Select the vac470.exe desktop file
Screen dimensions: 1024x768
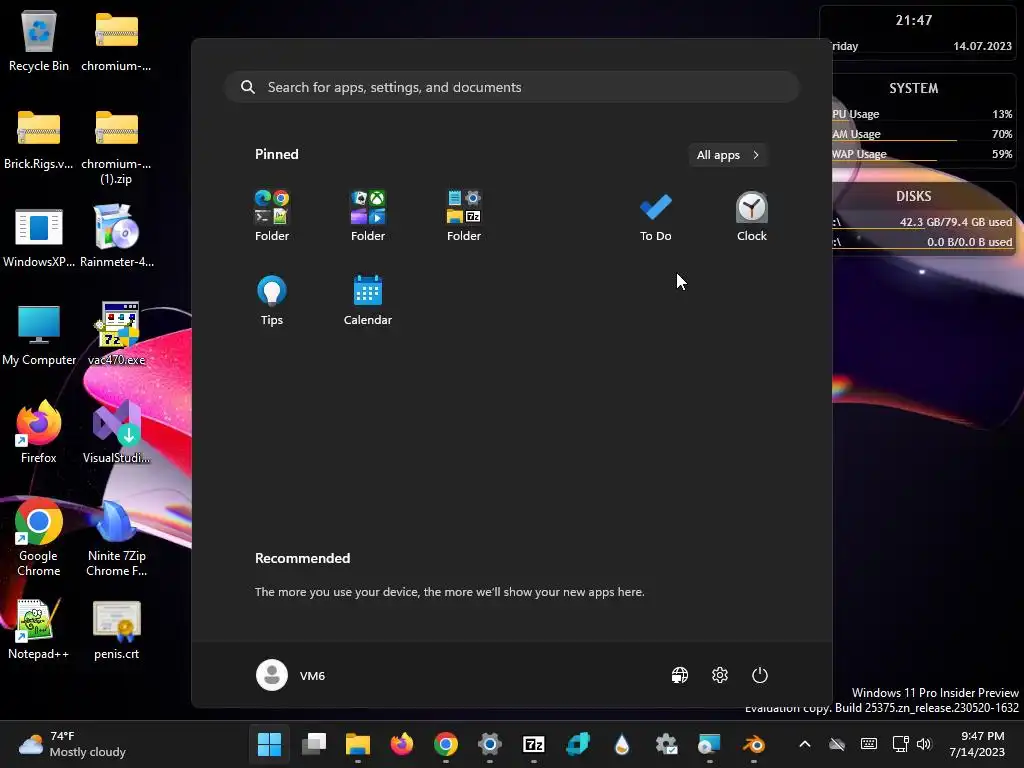pos(116,334)
